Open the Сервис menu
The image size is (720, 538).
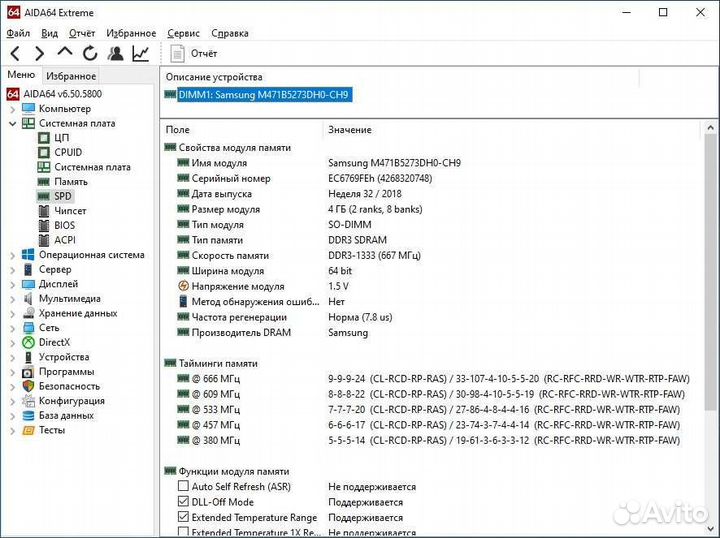tap(183, 33)
